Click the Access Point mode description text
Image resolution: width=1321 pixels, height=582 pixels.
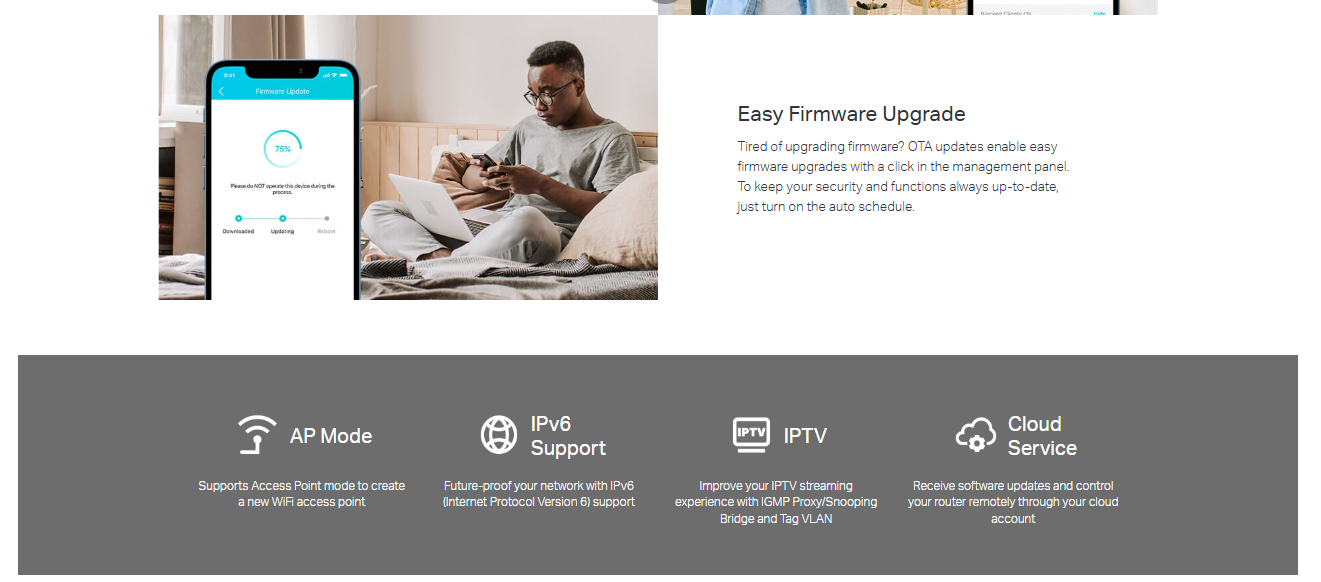pyautogui.click(x=302, y=494)
